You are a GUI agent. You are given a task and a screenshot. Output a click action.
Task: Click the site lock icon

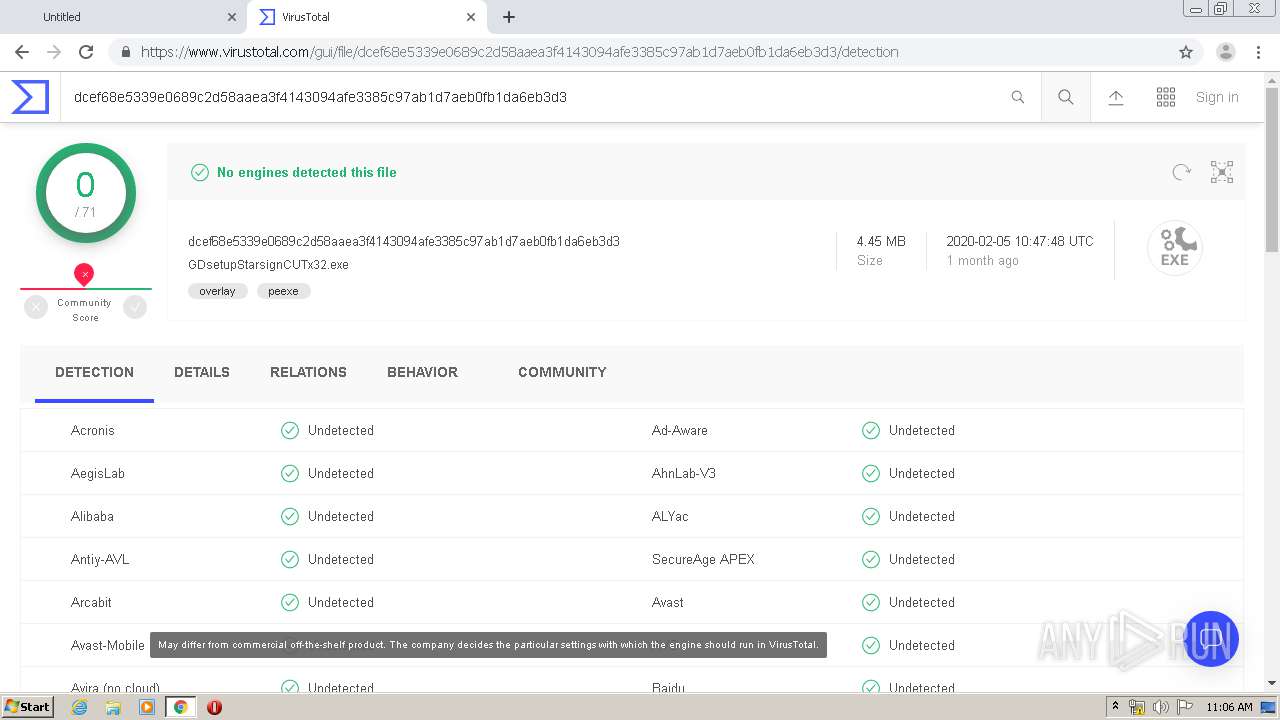click(126, 52)
